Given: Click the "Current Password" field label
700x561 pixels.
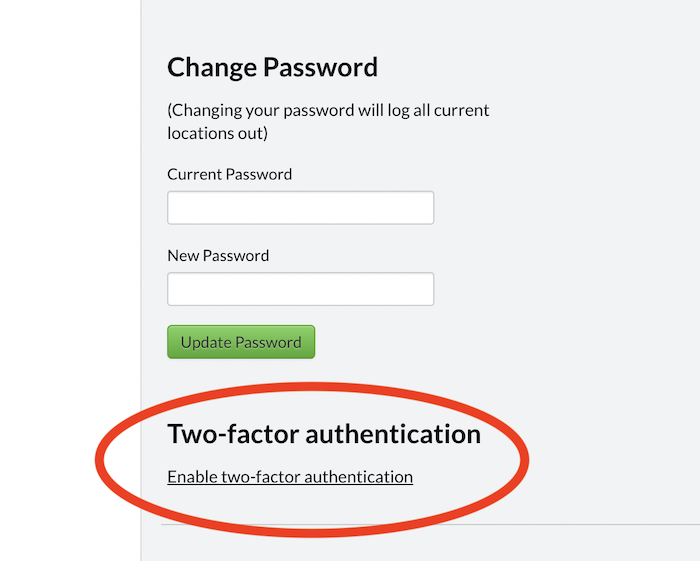Looking at the screenshot, I should (x=229, y=174).
